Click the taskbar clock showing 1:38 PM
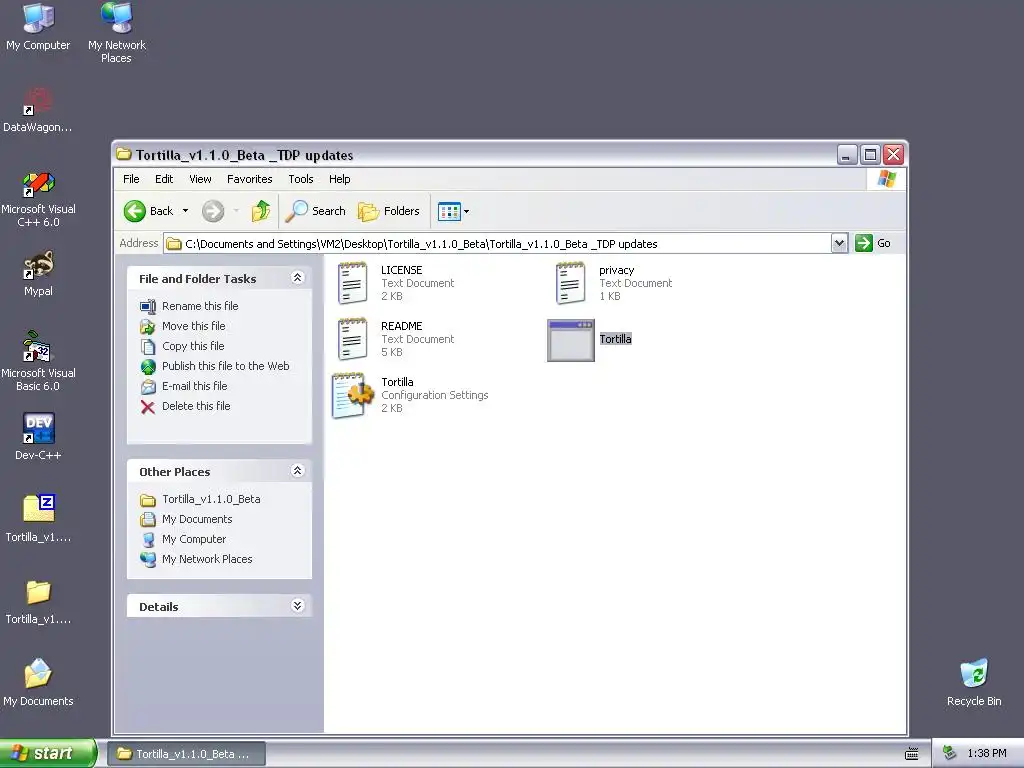Image resolution: width=1024 pixels, height=768 pixels. pos(987,754)
